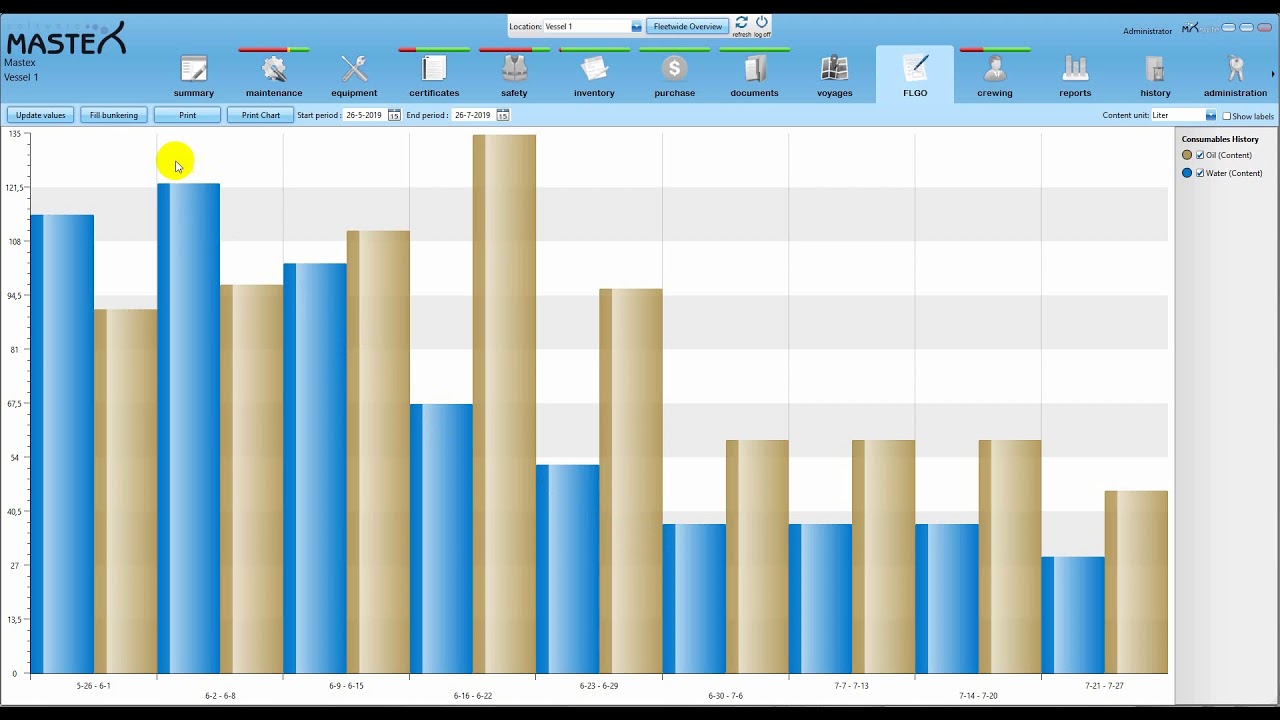Open the crewing person icon

point(994,69)
